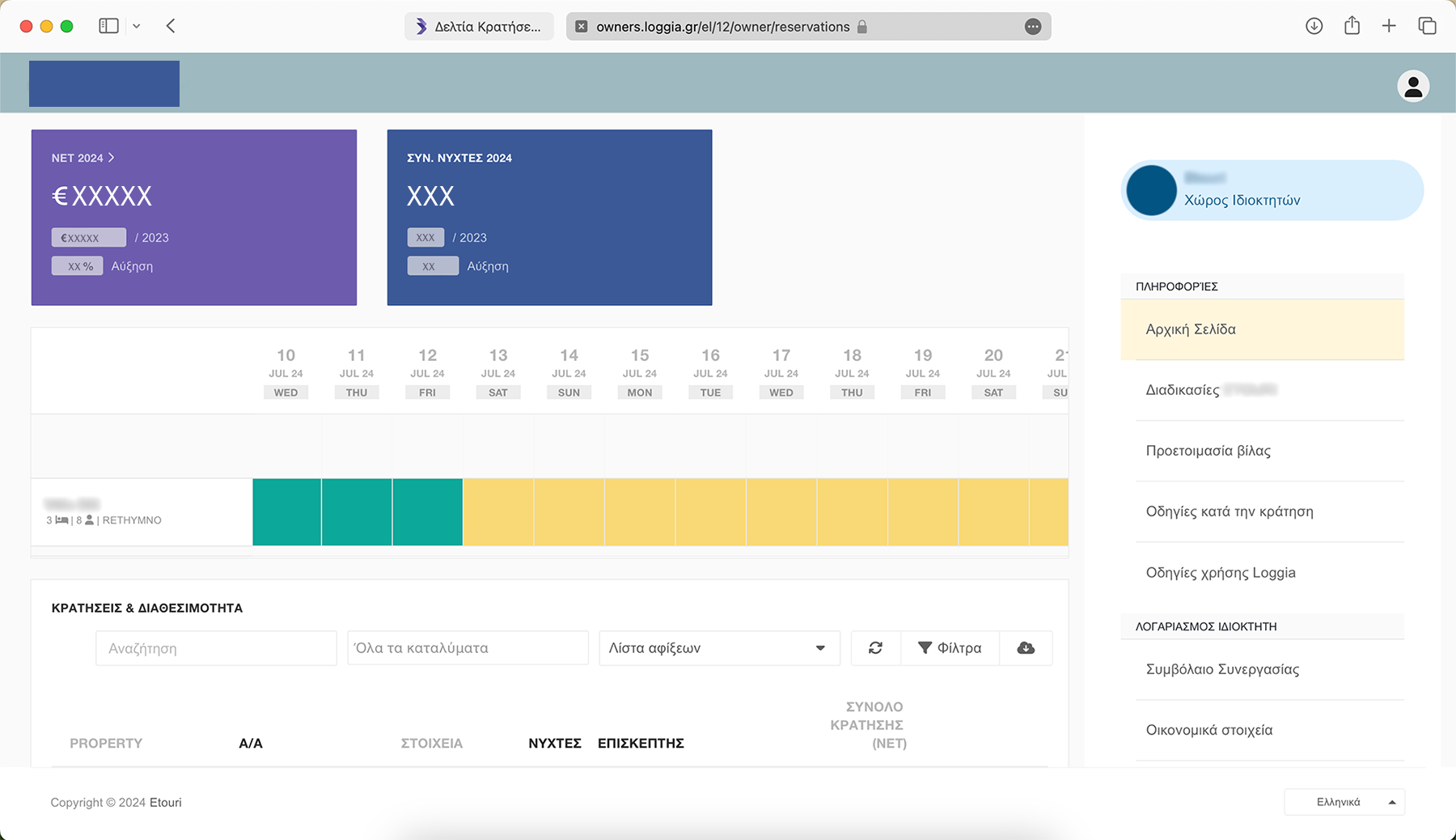Open NET 2024 details chevron
This screenshot has height=840, width=1456.
(112, 158)
